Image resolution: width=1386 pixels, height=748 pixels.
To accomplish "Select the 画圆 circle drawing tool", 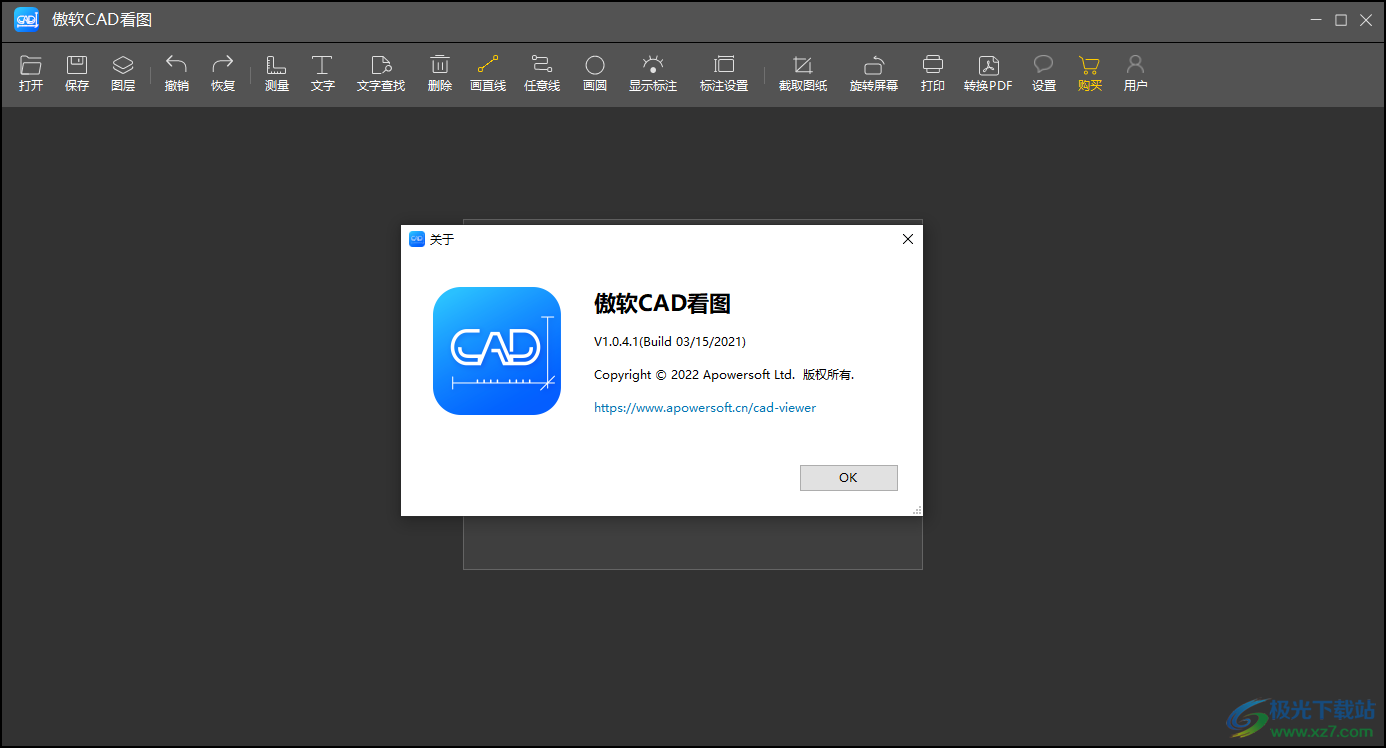I will pyautogui.click(x=595, y=72).
